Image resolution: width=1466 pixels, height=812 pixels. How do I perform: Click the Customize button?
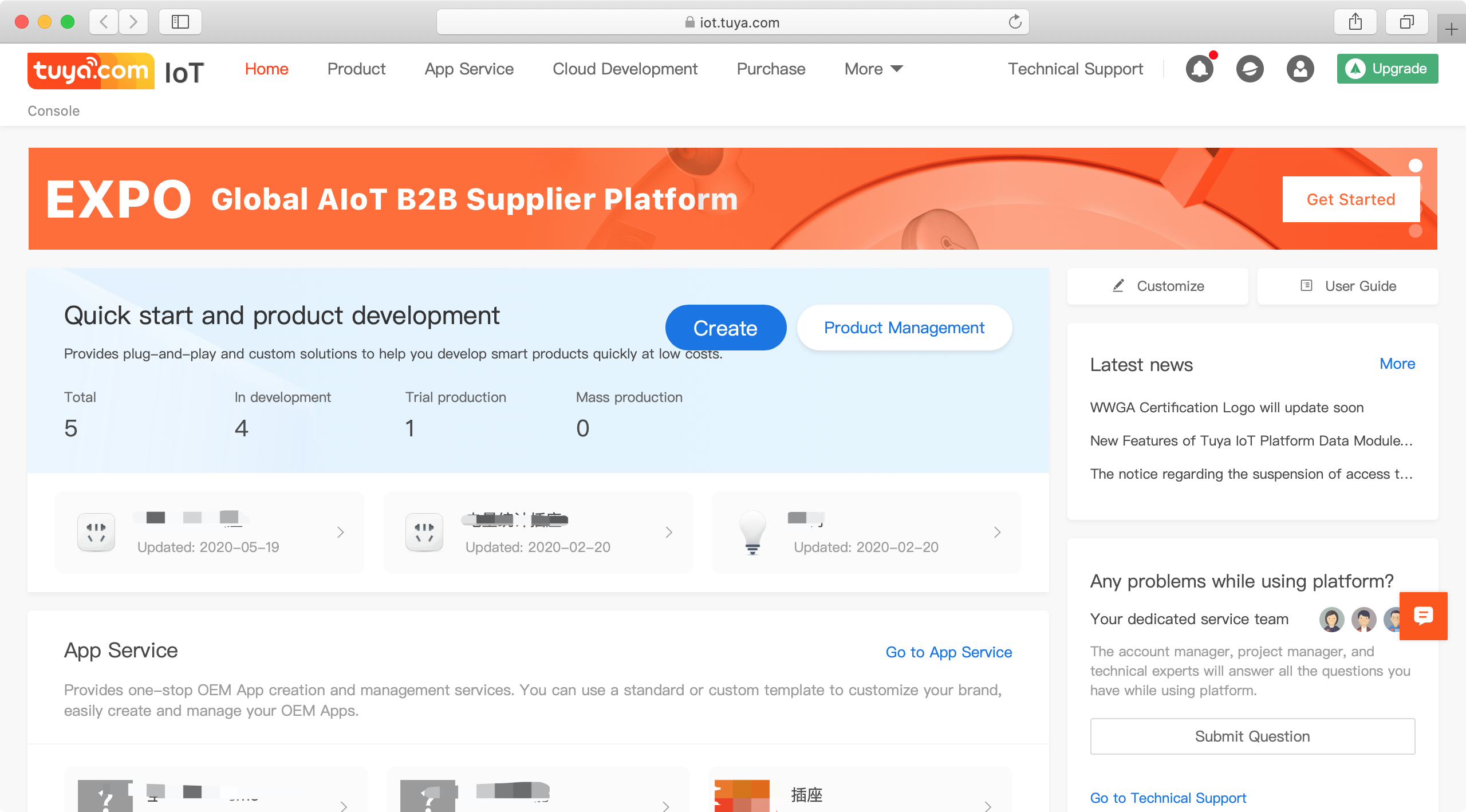pos(1157,286)
